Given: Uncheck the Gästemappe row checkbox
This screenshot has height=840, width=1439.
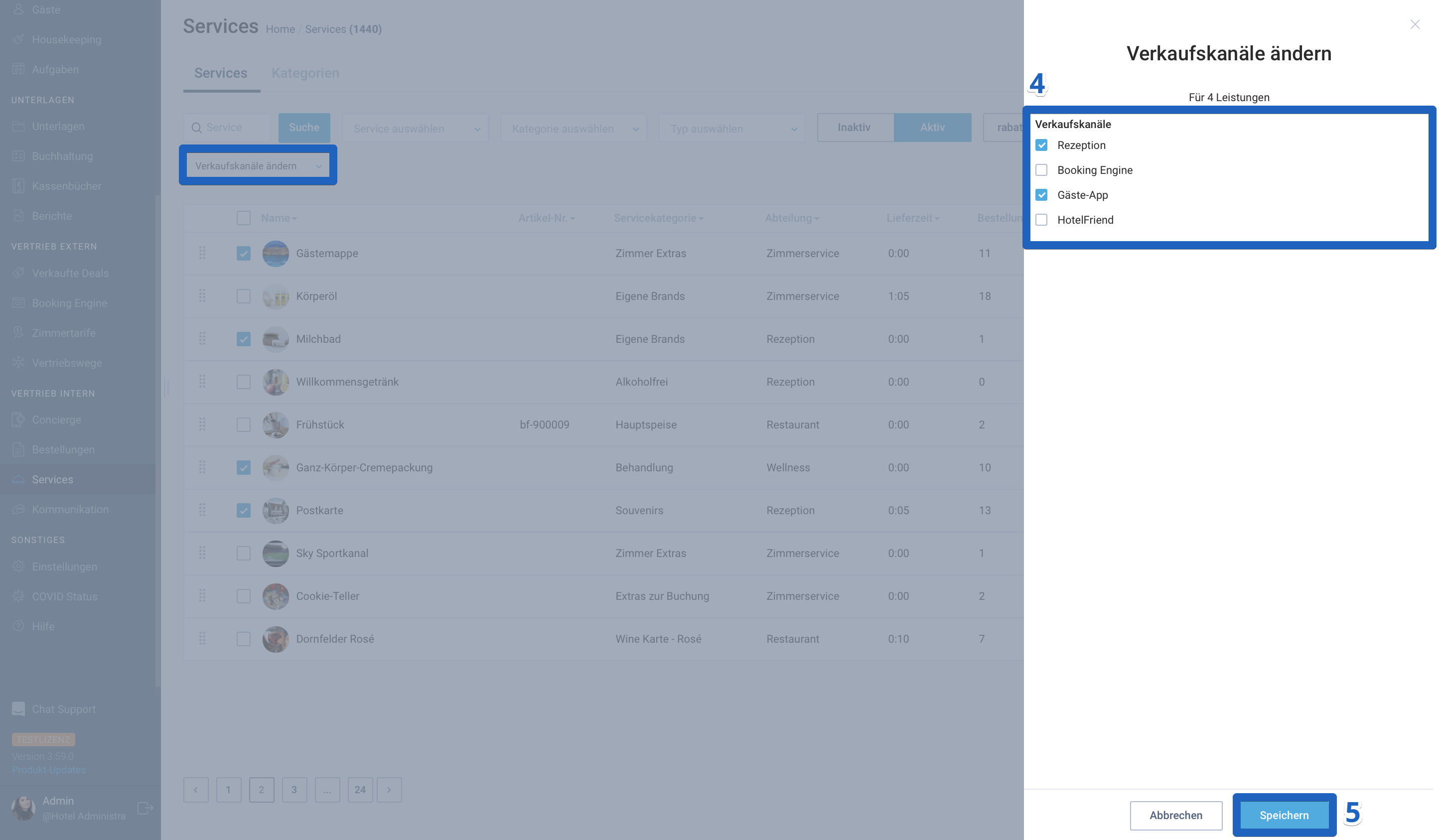Looking at the screenshot, I should [243, 254].
